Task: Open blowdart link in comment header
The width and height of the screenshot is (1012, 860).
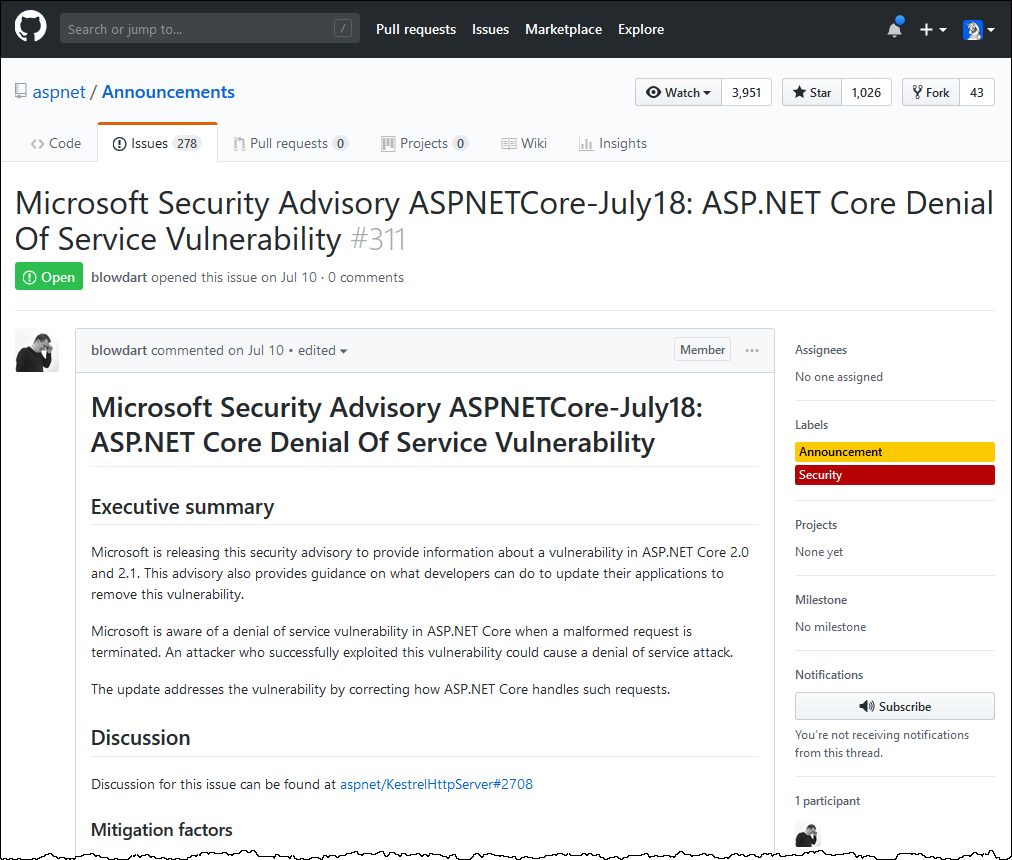Action: click(x=119, y=350)
